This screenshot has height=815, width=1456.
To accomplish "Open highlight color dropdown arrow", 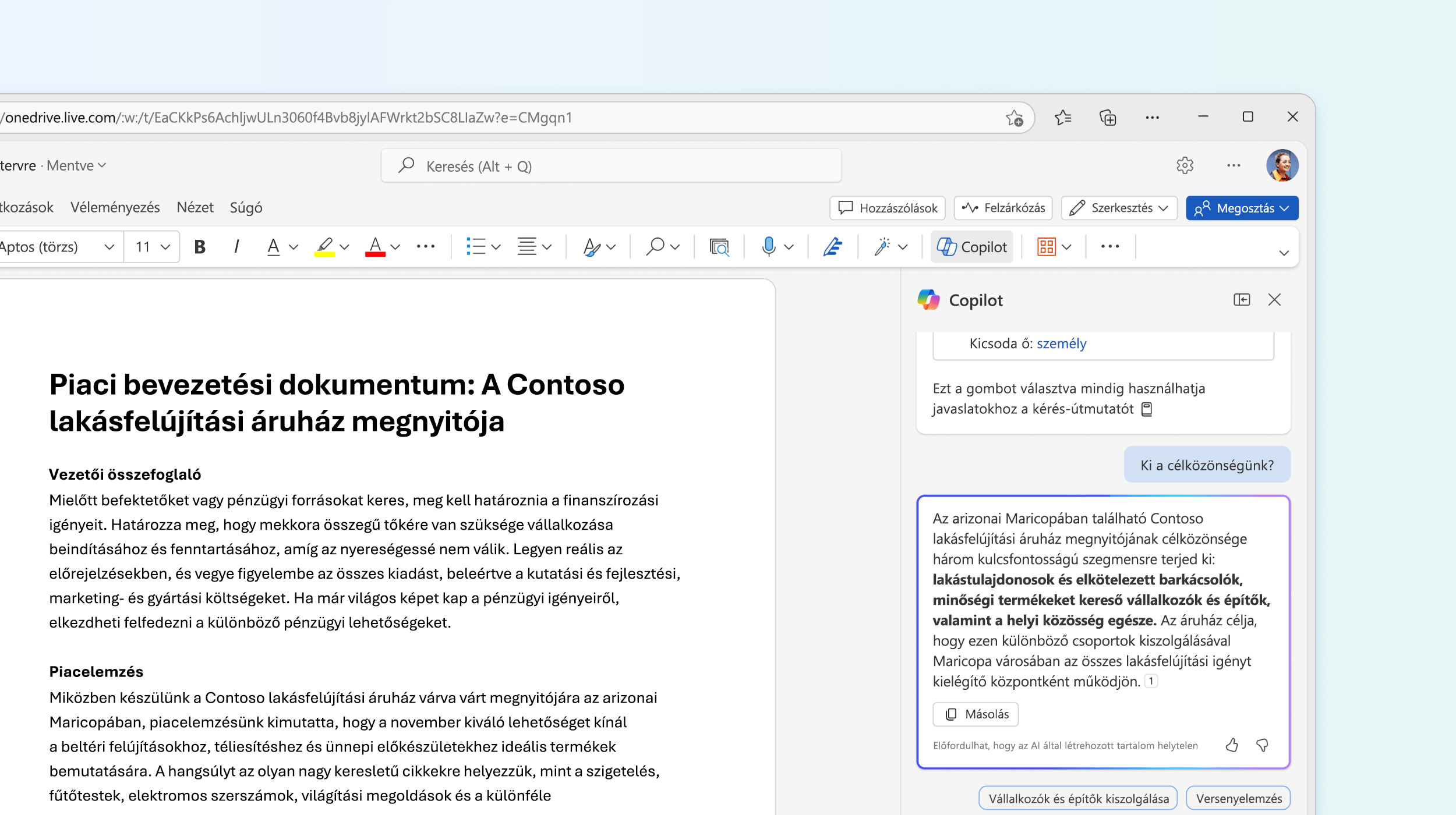I will 345,247.
